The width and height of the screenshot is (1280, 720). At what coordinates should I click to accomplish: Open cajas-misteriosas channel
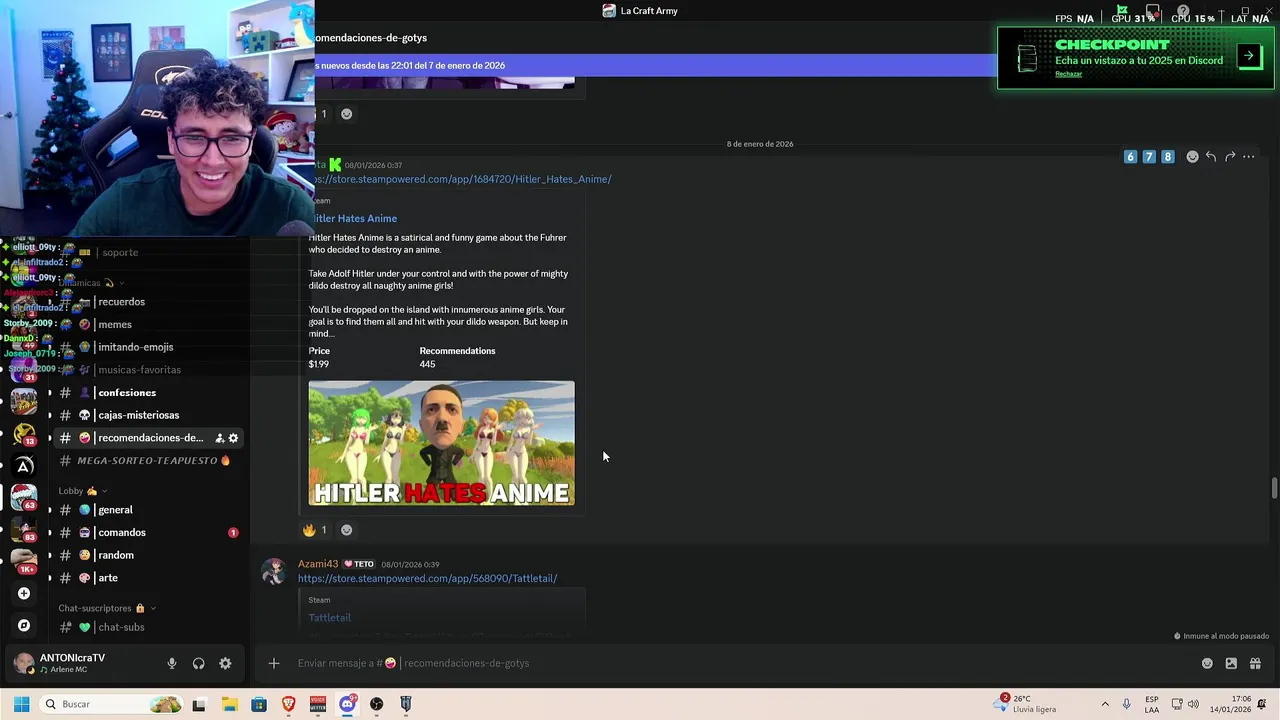pos(138,415)
